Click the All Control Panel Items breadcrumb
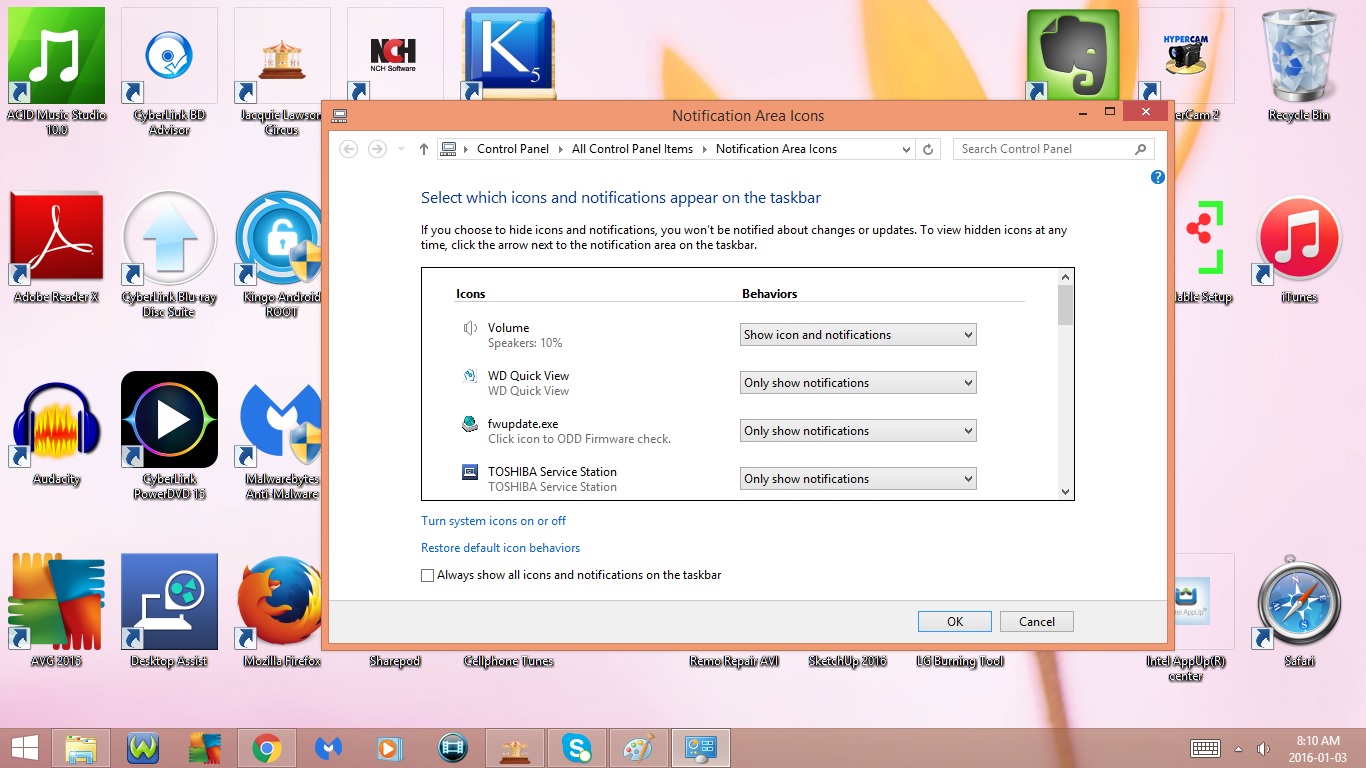Screen dimensions: 1366x768 point(632,149)
